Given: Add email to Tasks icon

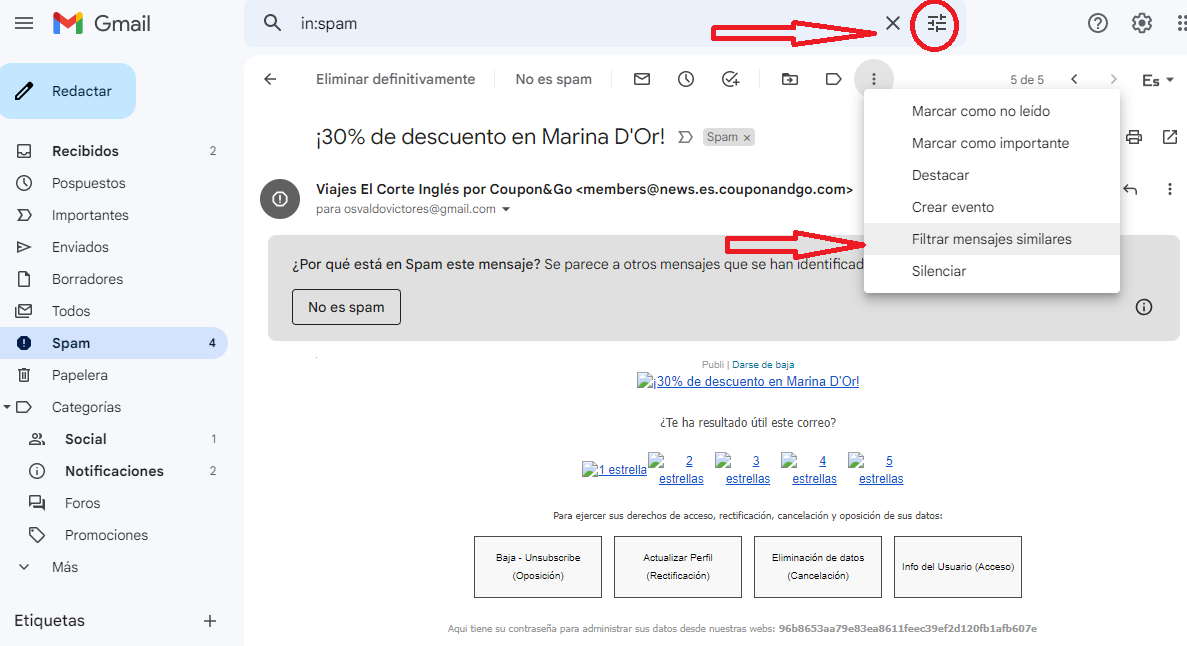Looking at the screenshot, I should pyautogui.click(x=730, y=78).
